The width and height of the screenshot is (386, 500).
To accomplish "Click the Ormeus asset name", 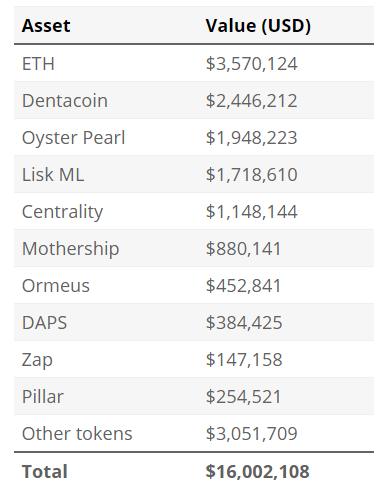I will [56, 286].
